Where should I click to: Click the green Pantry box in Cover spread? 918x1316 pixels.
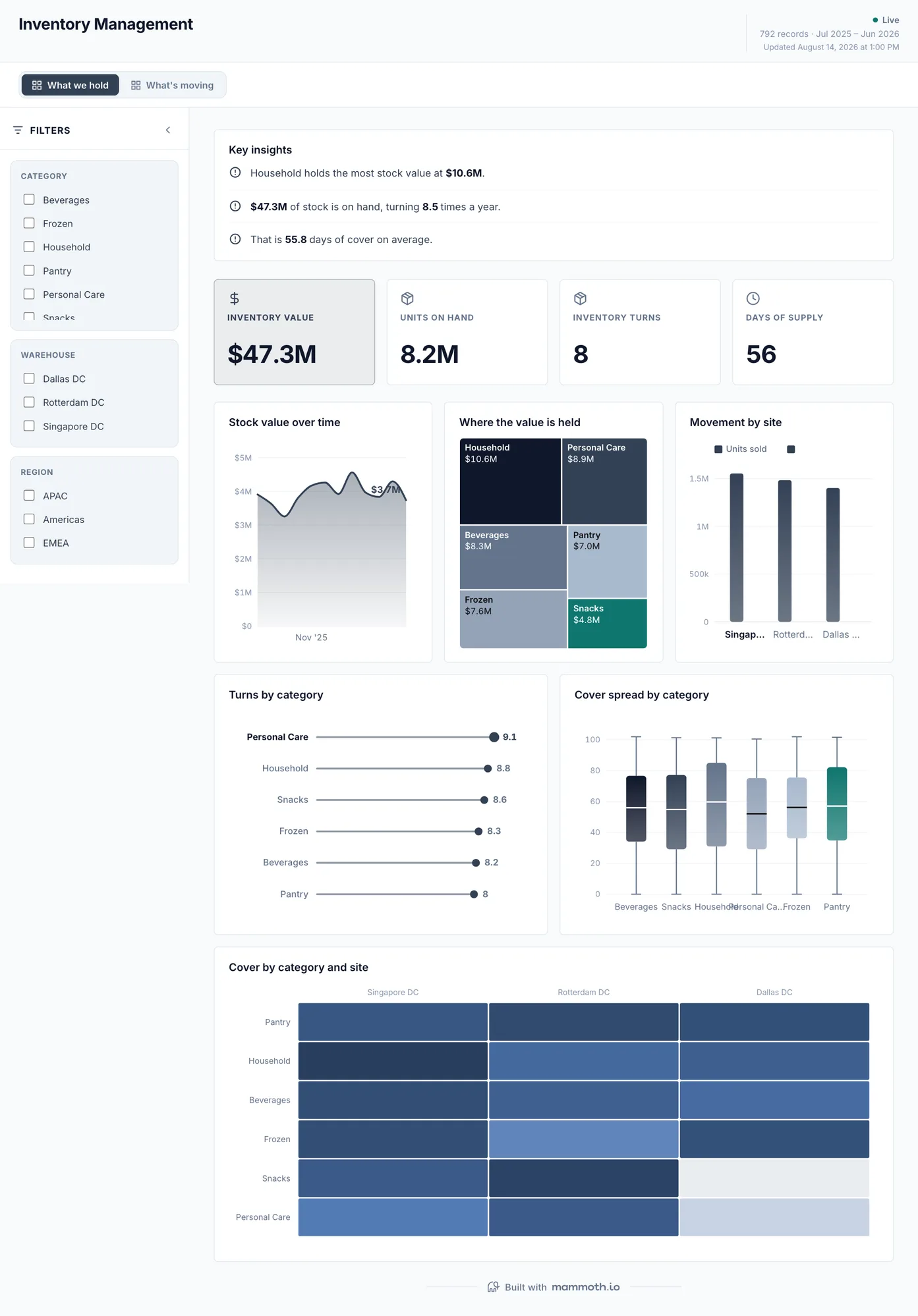point(837,804)
